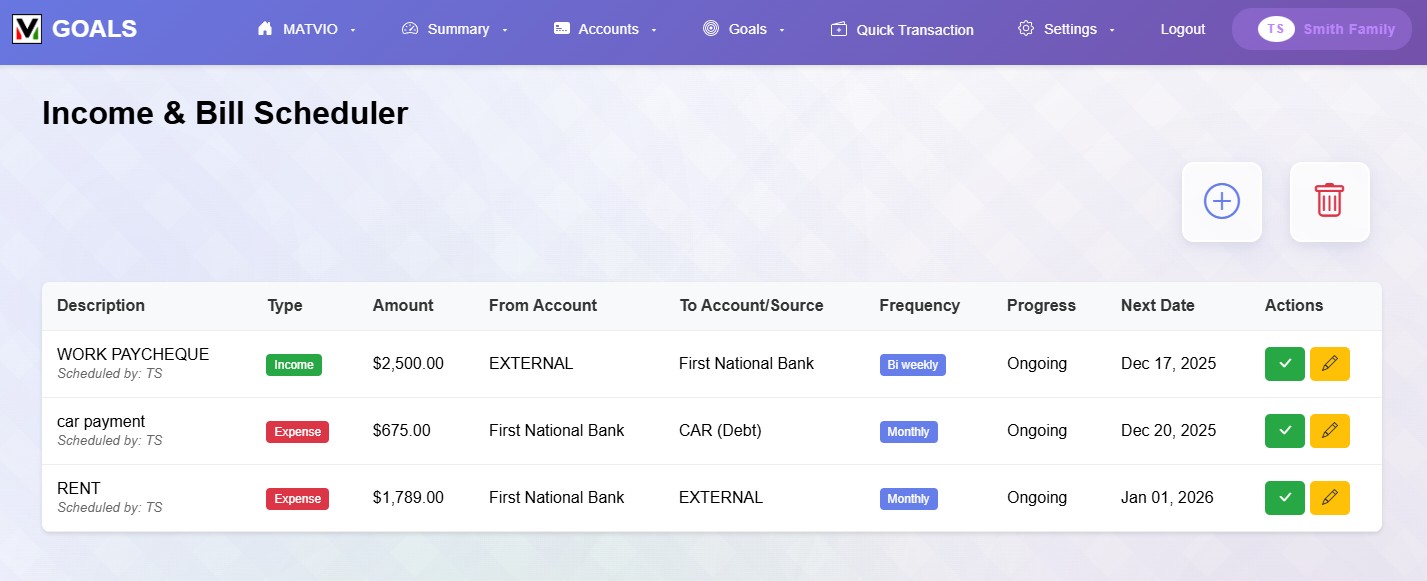Open Quick Transaction from the navbar
The image size is (1427, 581).
pyautogui.click(x=902, y=30)
